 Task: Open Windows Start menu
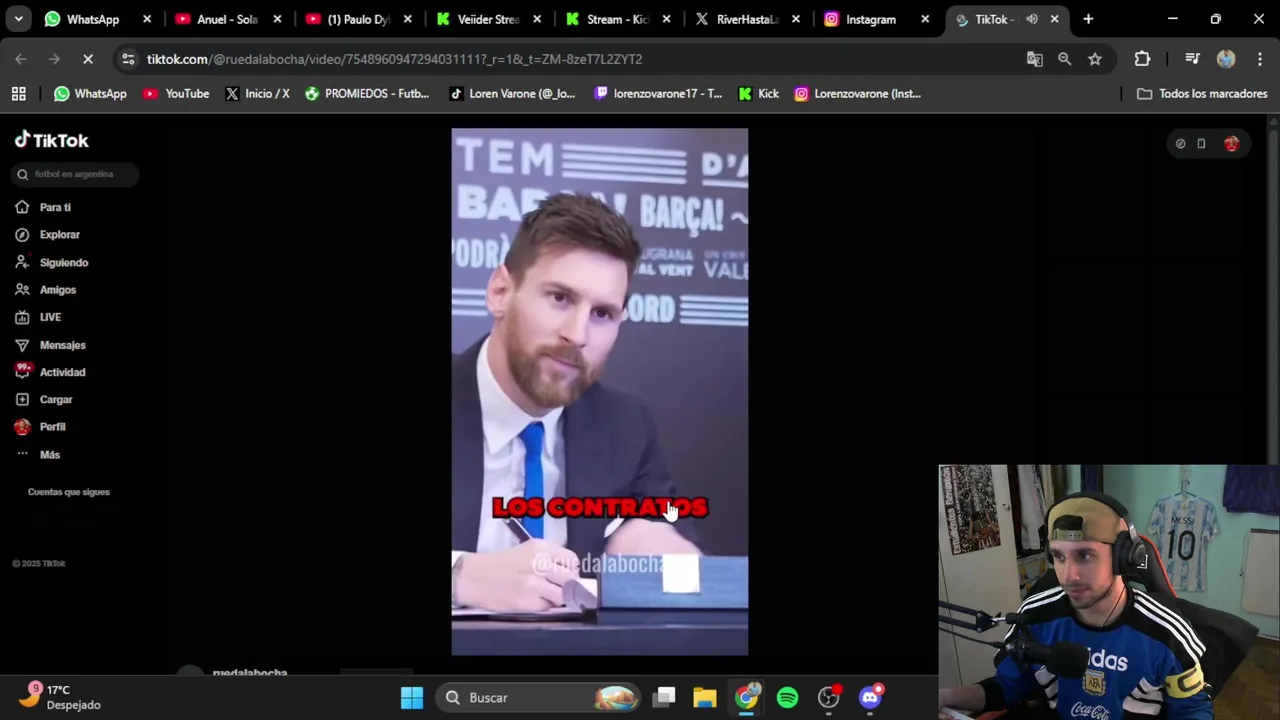(x=412, y=698)
